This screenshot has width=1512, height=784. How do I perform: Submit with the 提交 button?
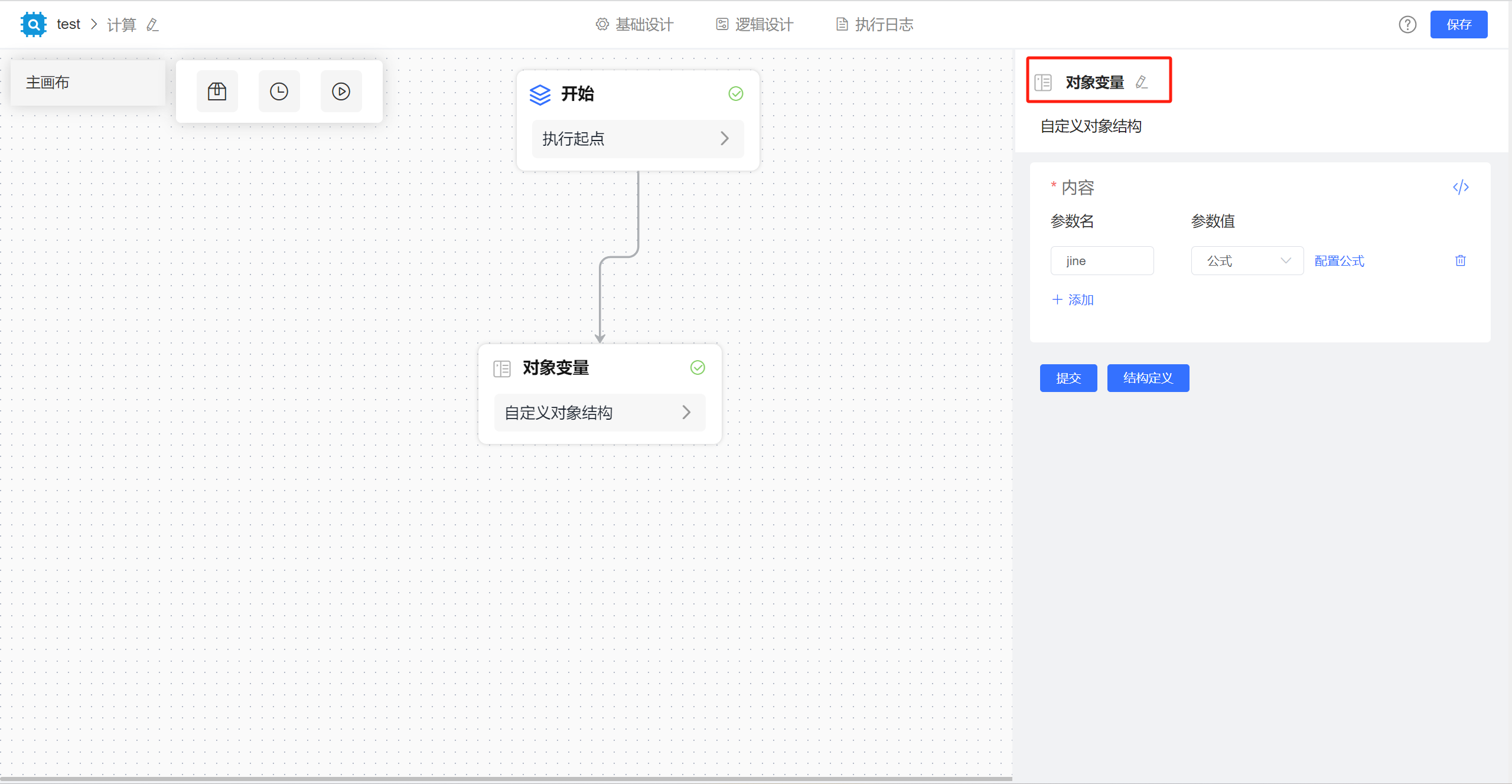click(1068, 378)
